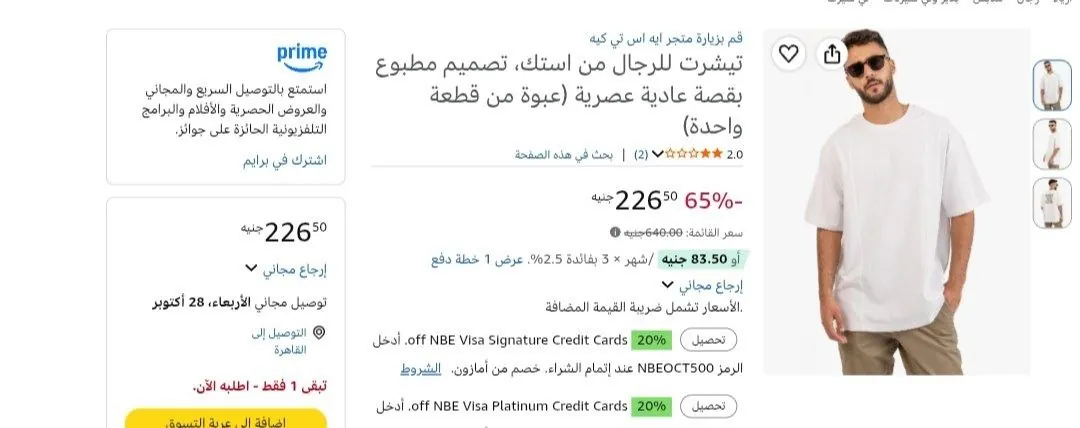
Task: Collect NBE Visa Platinum 20% coupon
Action: pos(708,406)
